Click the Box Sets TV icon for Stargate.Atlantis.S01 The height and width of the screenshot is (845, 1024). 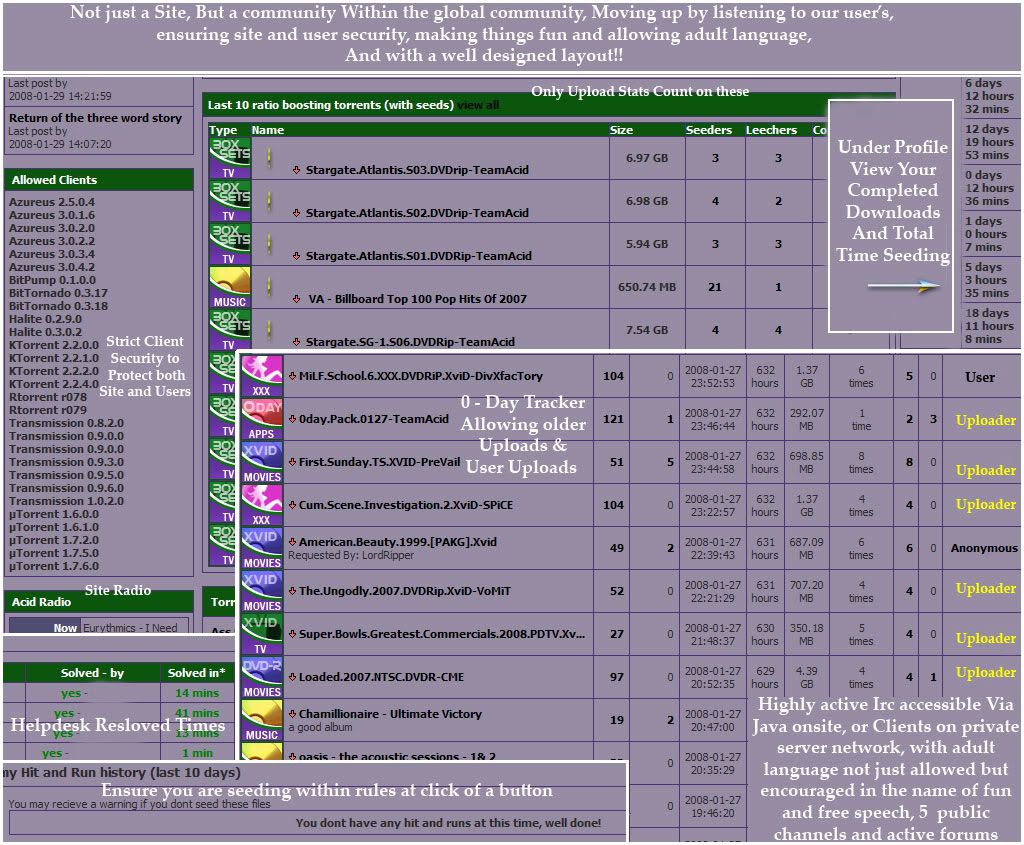(230, 244)
